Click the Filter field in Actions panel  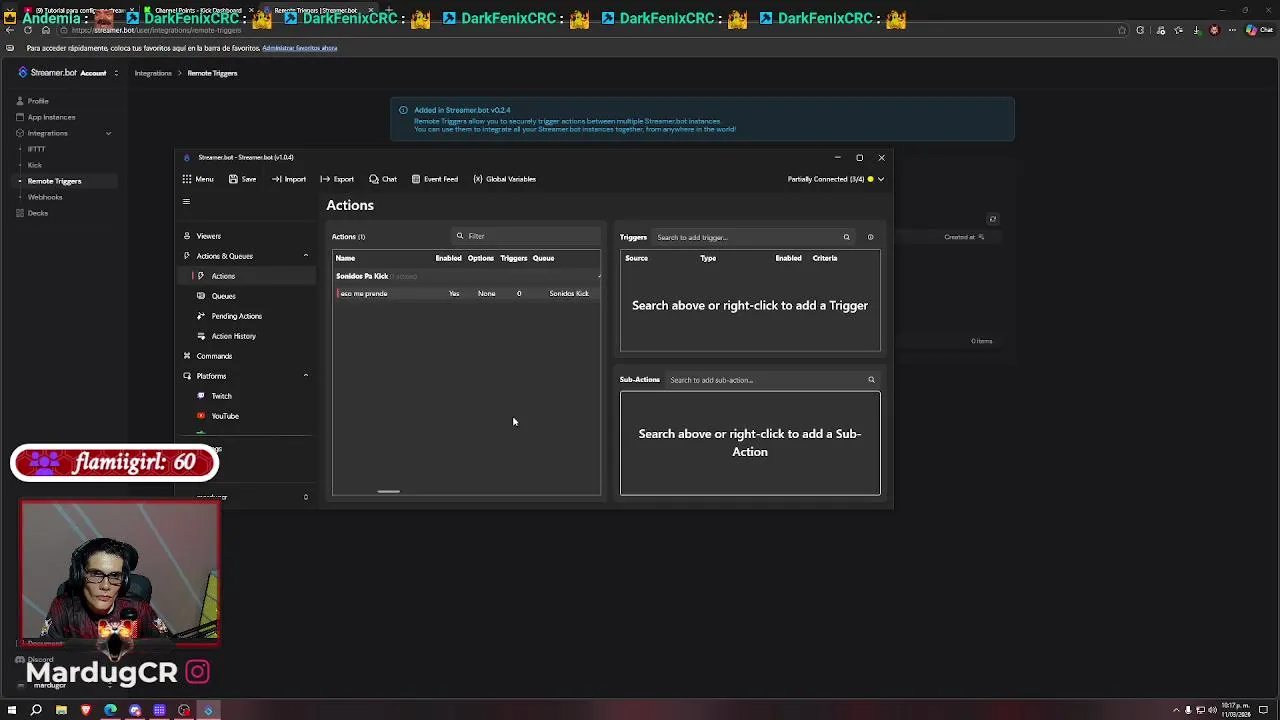pos(526,236)
